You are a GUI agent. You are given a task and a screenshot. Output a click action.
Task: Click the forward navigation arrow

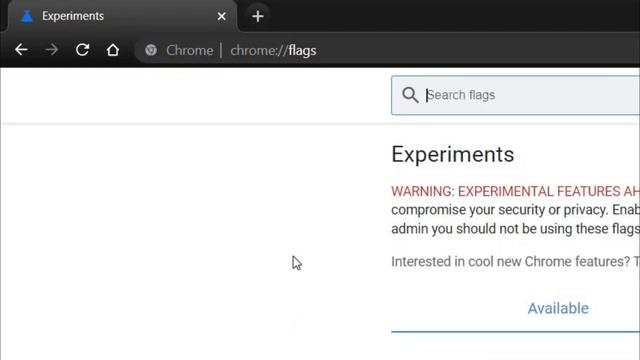tap(52, 50)
